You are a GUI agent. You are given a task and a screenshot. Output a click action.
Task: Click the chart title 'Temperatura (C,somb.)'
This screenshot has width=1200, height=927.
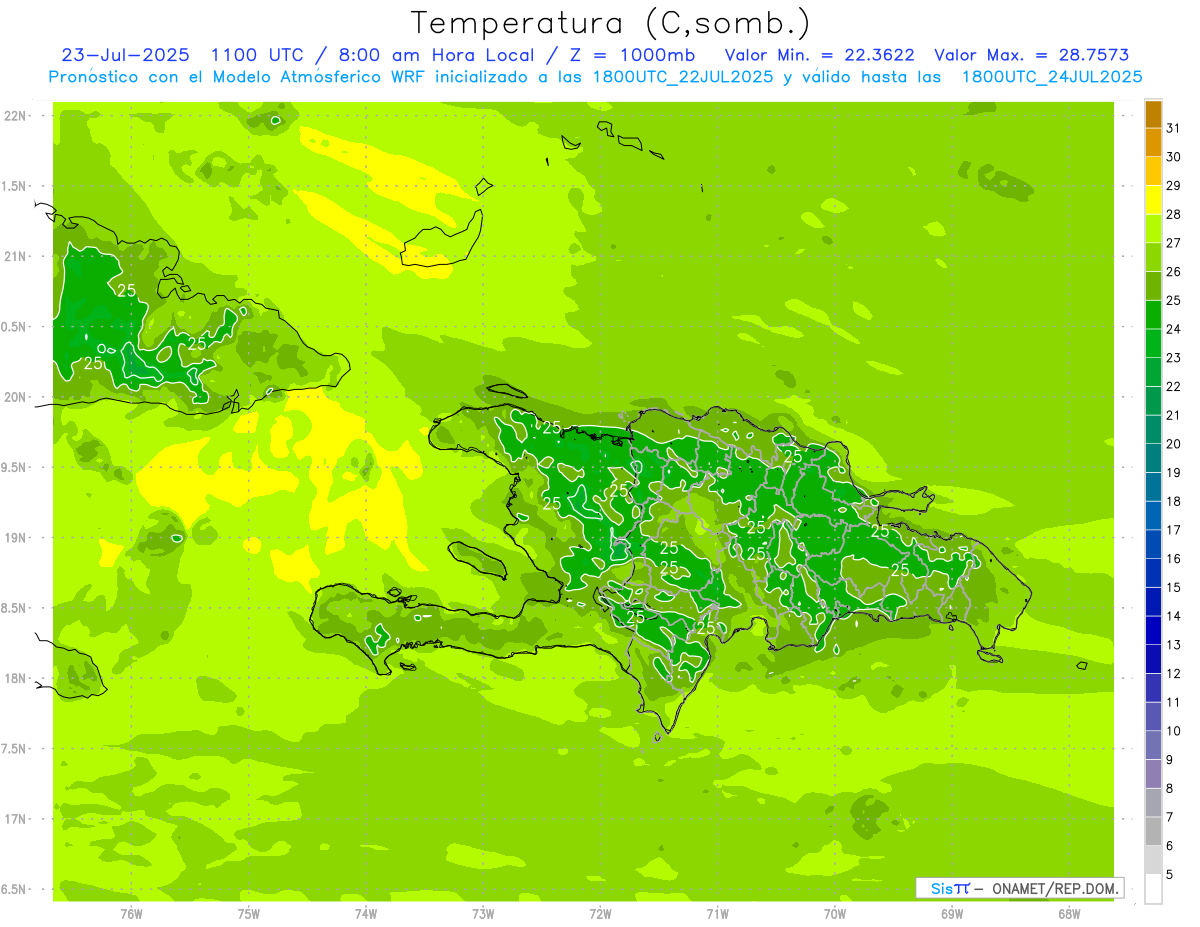[x=611, y=22]
